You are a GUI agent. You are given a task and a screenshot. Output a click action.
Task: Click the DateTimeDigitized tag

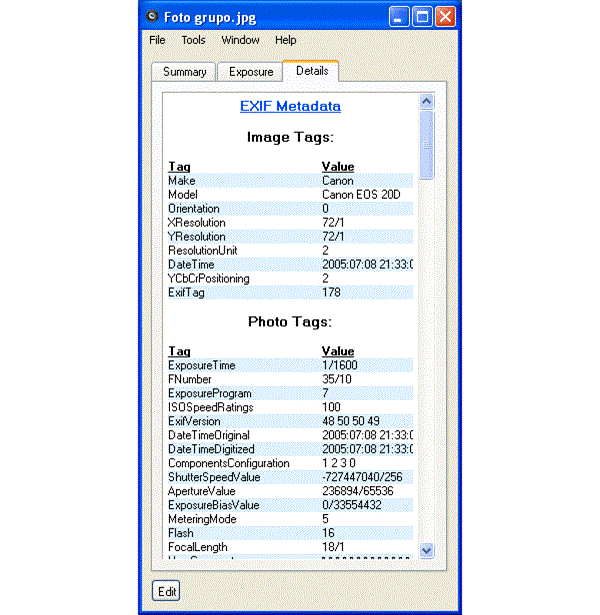(211, 449)
